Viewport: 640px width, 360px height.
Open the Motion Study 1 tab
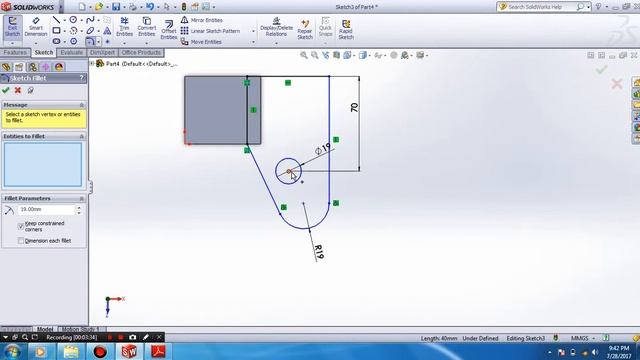(80, 329)
